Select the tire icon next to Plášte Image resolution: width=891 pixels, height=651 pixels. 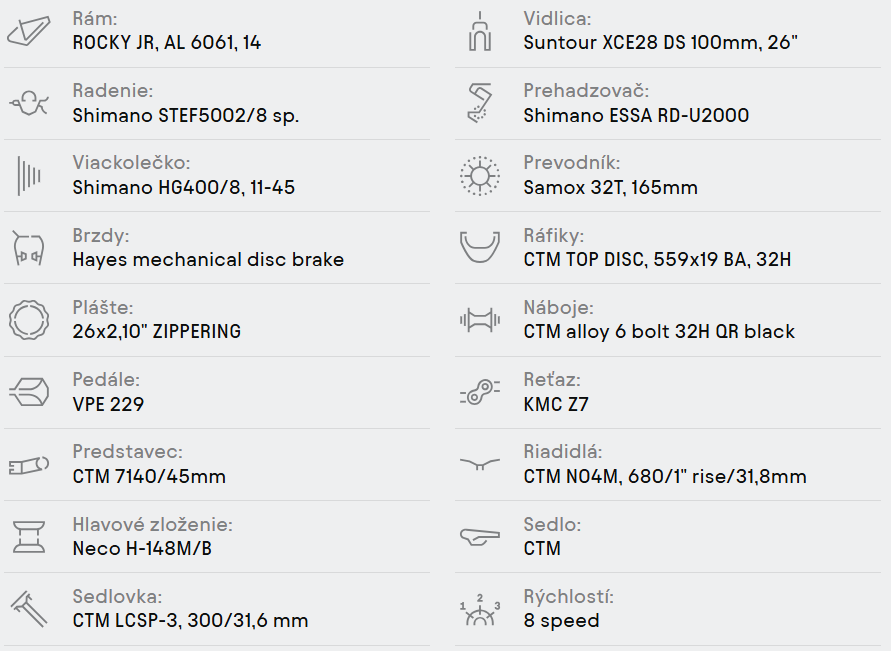pos(29,320)
